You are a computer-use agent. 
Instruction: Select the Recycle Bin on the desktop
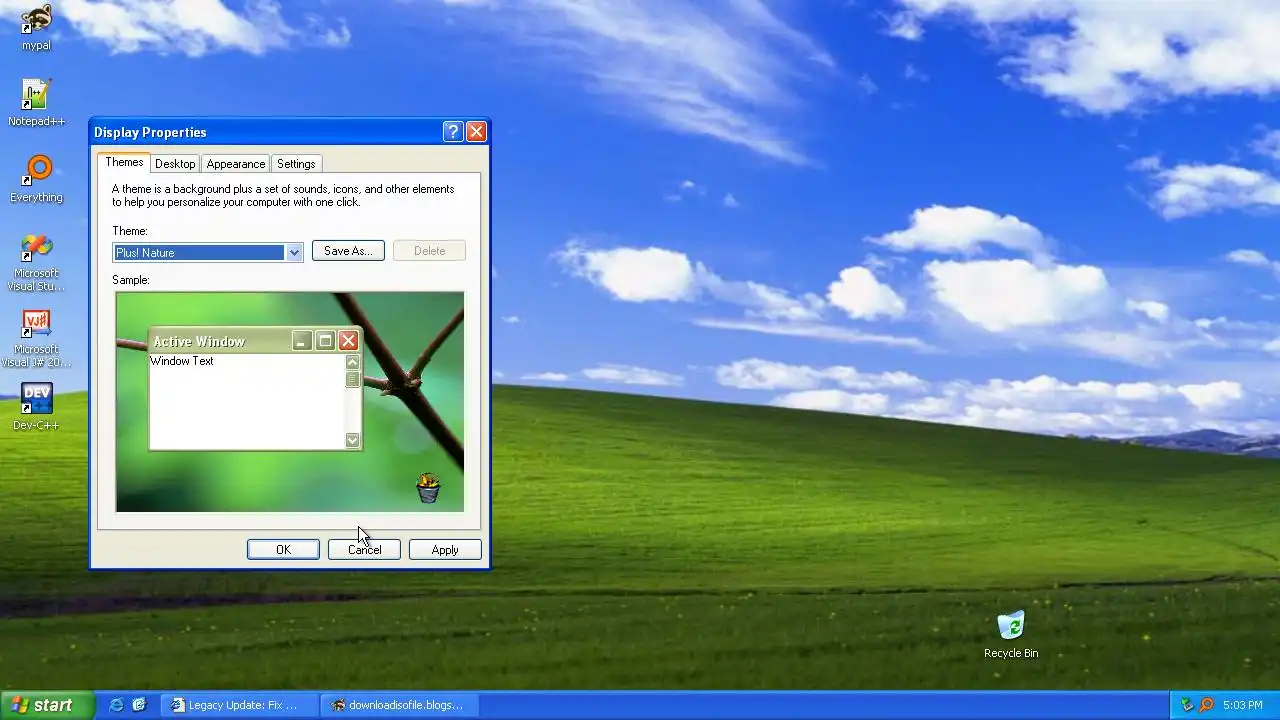pos(1011,634)
